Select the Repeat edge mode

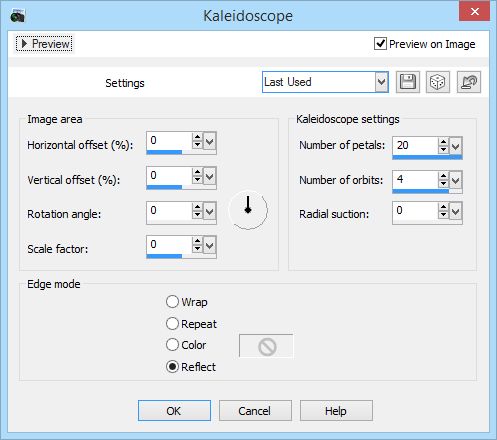(172, 323)
